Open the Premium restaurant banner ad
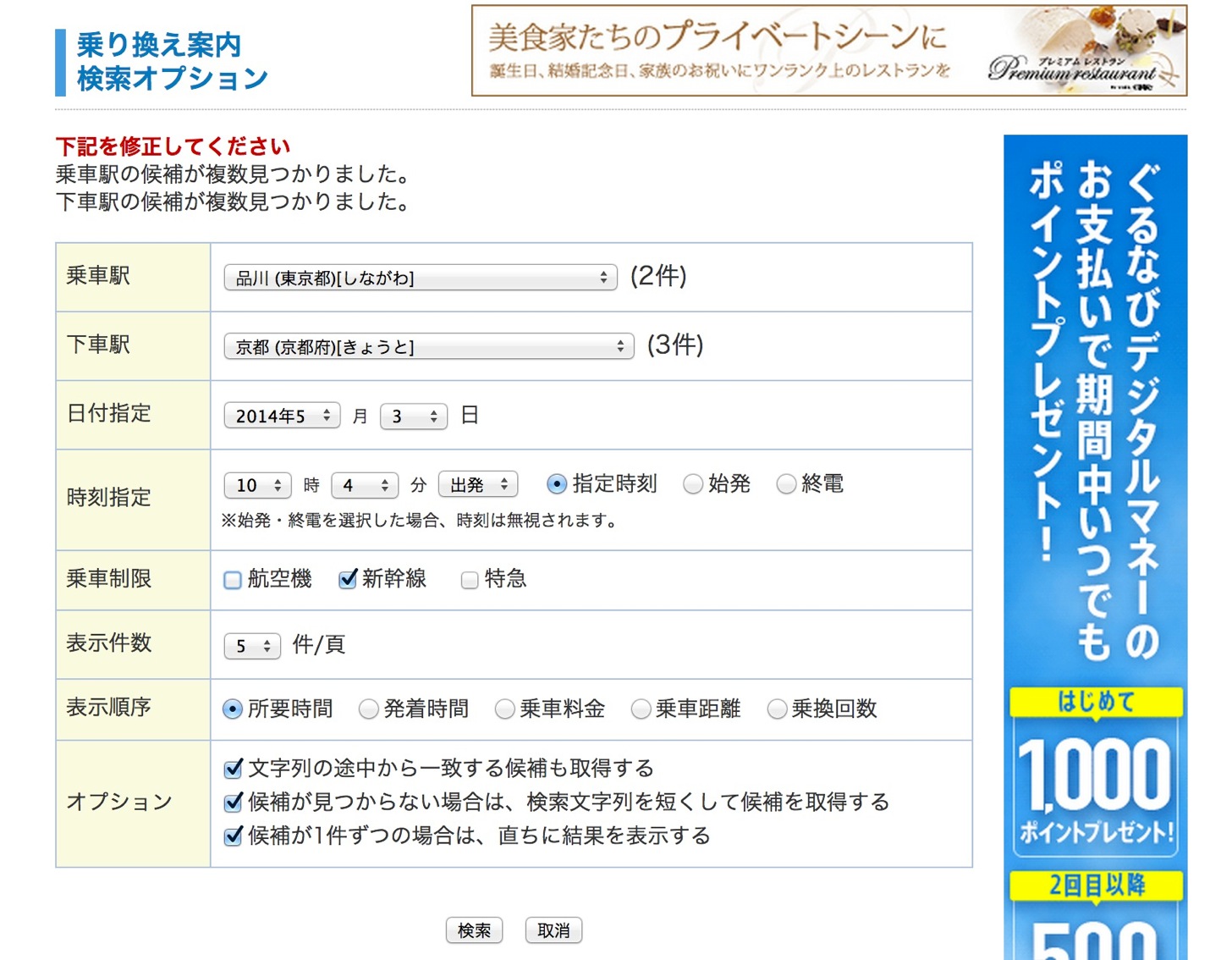This screenshot has height=960, width=1232. coord(829,51)
